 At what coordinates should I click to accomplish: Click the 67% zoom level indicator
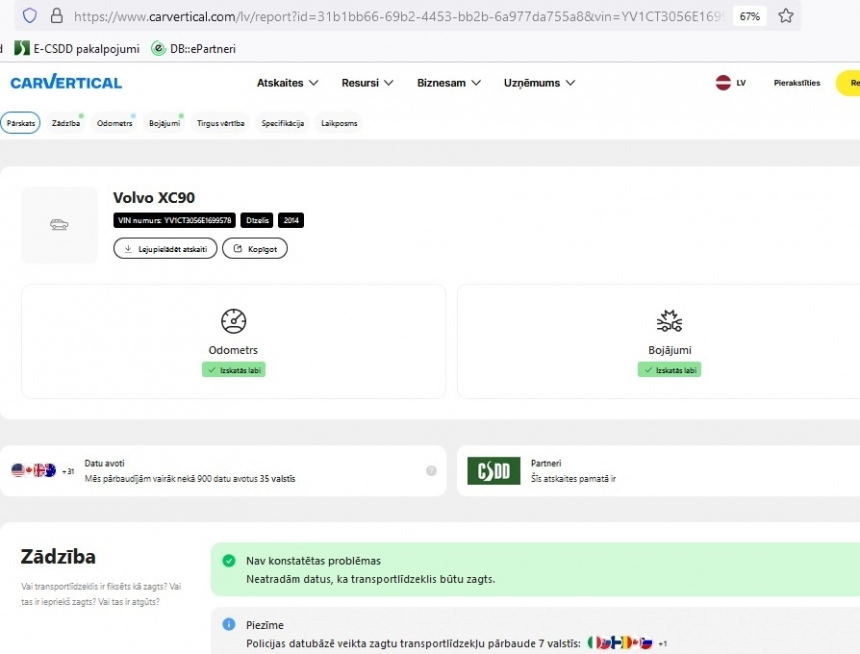749,16
